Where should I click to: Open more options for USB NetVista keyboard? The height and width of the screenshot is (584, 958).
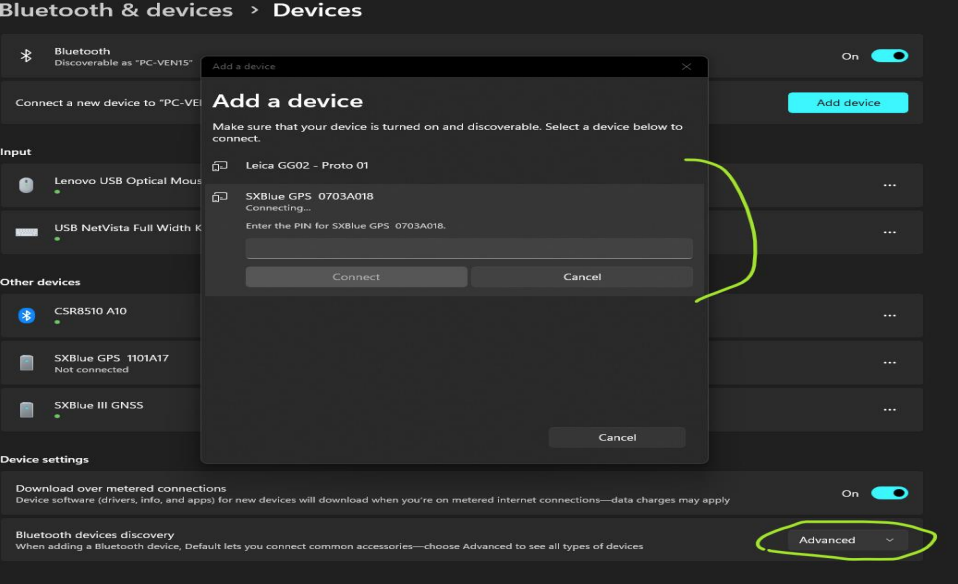(890, 232)
